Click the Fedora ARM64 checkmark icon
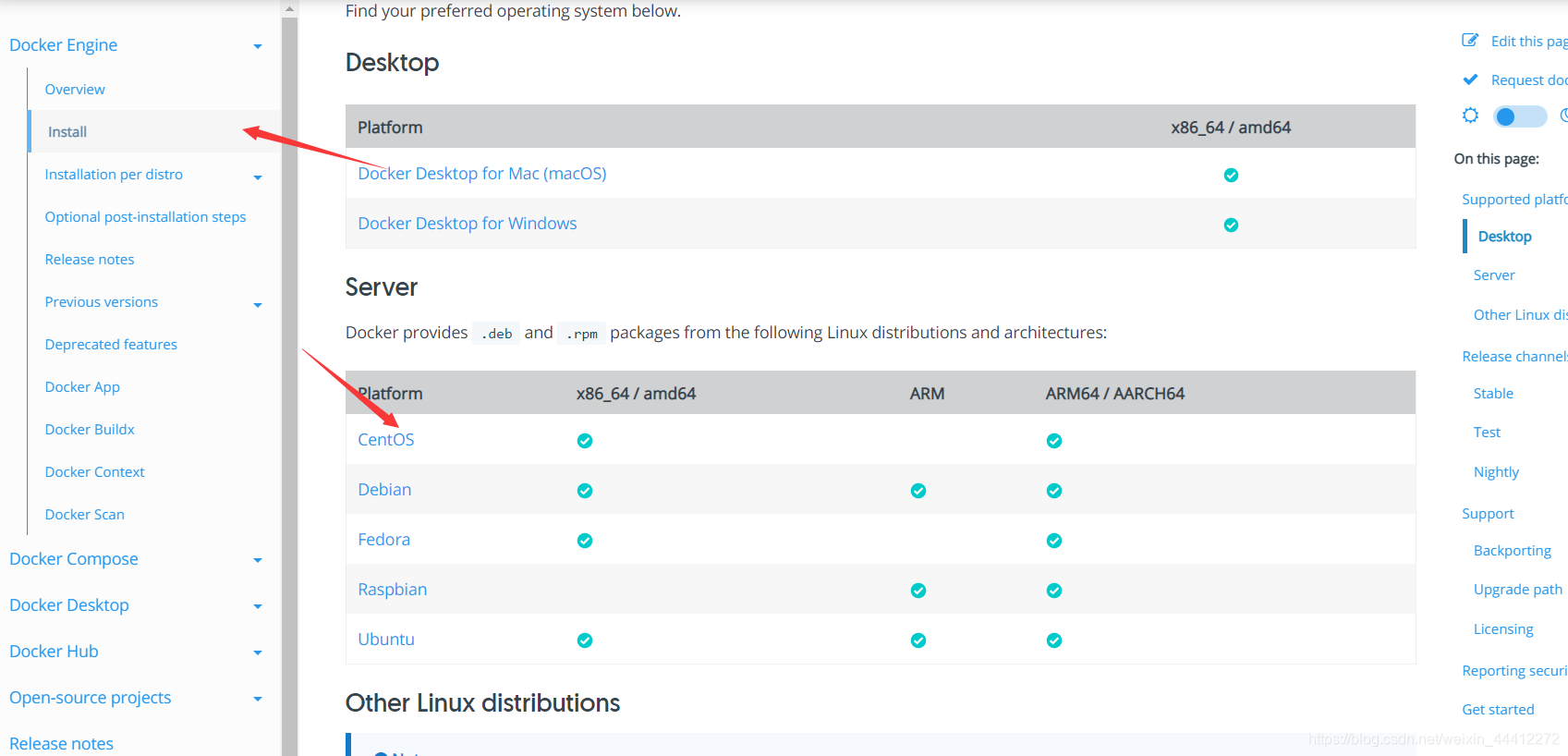The height and width of the screenshot is (756, 1568). point(1054,541)
